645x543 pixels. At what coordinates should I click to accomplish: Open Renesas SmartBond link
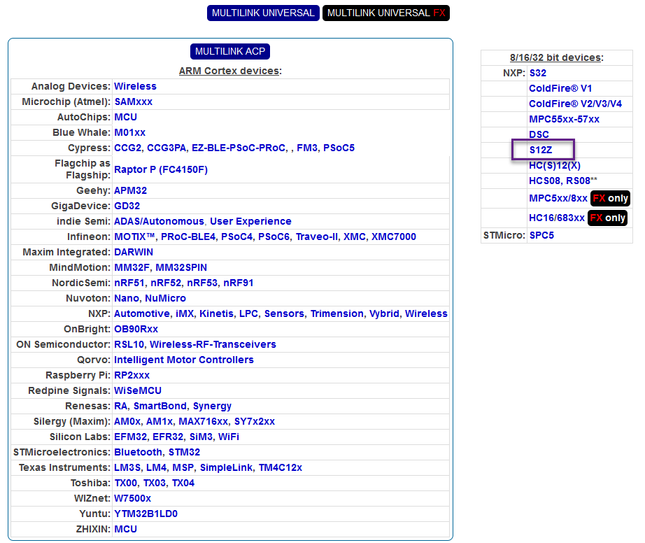[160, 406]
